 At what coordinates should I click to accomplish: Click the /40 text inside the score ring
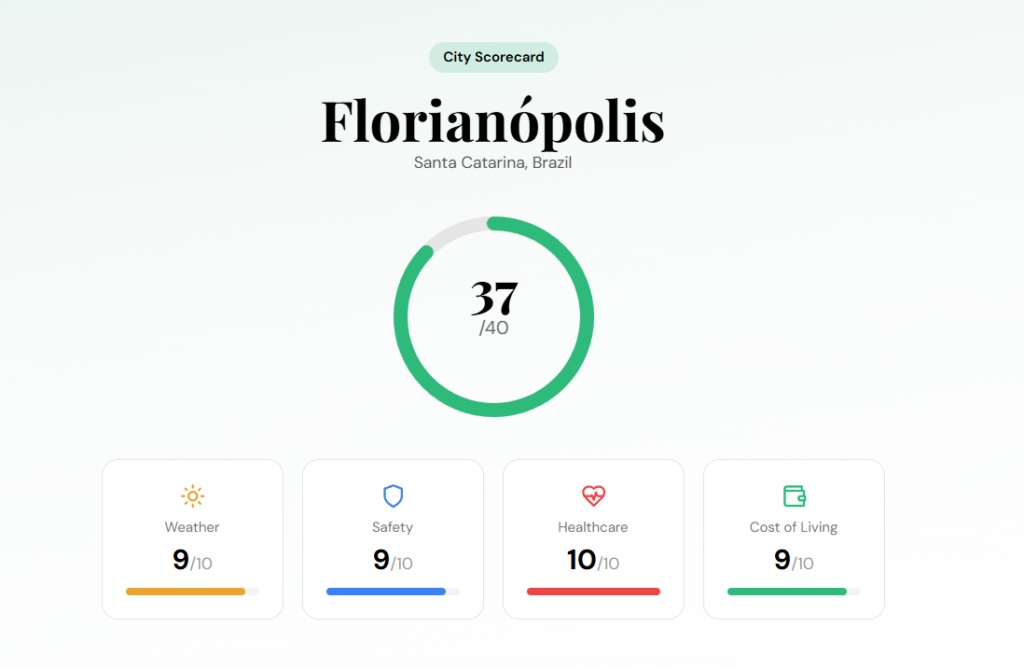pyautogui.click(x=494, y=328)
